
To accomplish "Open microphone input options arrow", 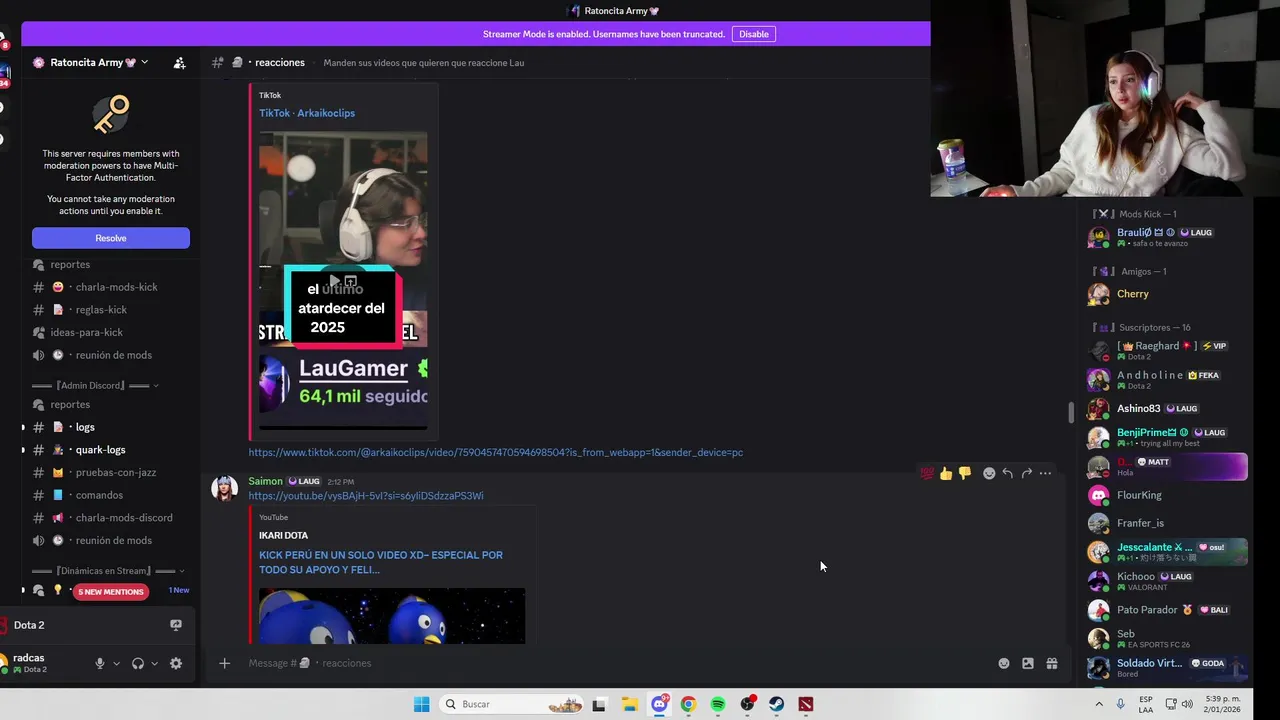I will click(x=116, y=663).
